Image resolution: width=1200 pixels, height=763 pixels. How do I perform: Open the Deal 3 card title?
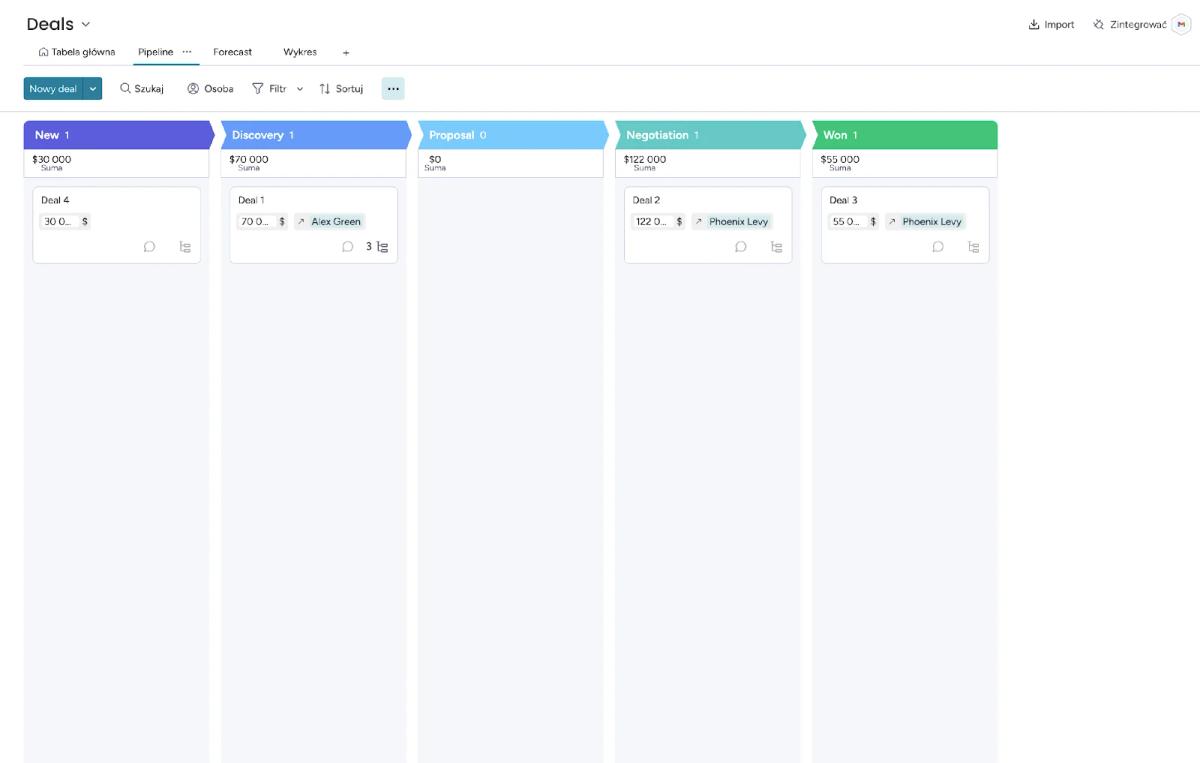point(843,200)
